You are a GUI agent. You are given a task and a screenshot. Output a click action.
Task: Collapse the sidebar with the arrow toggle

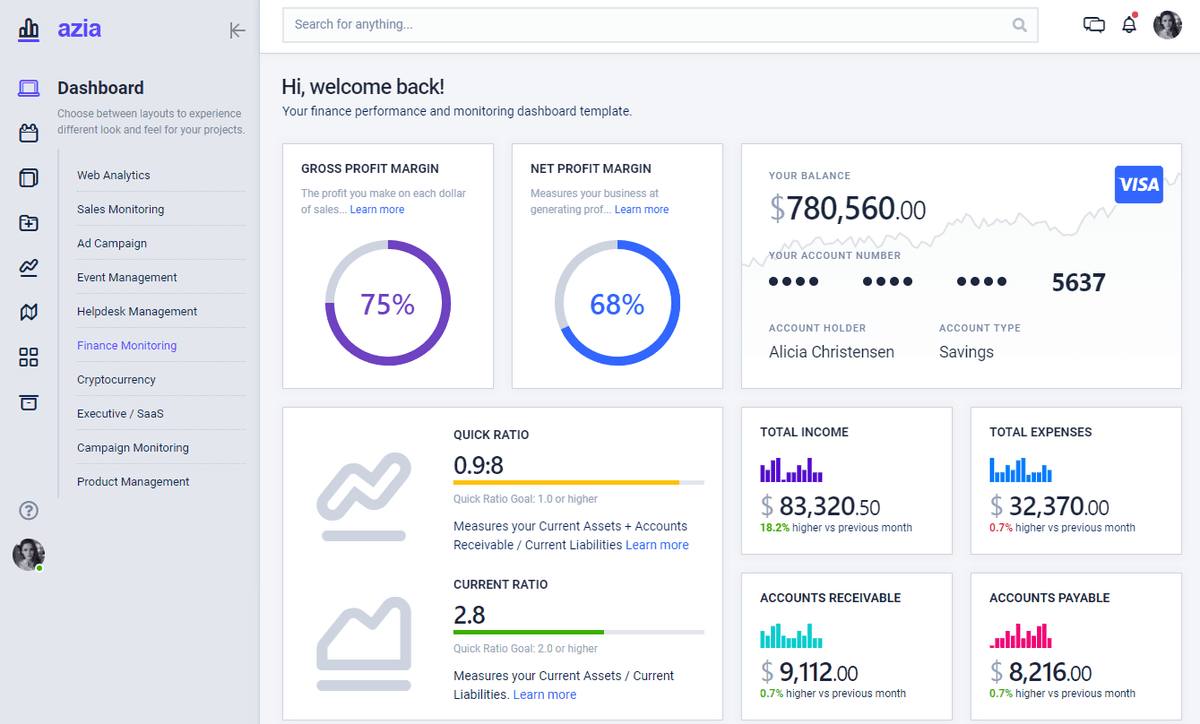237,30
